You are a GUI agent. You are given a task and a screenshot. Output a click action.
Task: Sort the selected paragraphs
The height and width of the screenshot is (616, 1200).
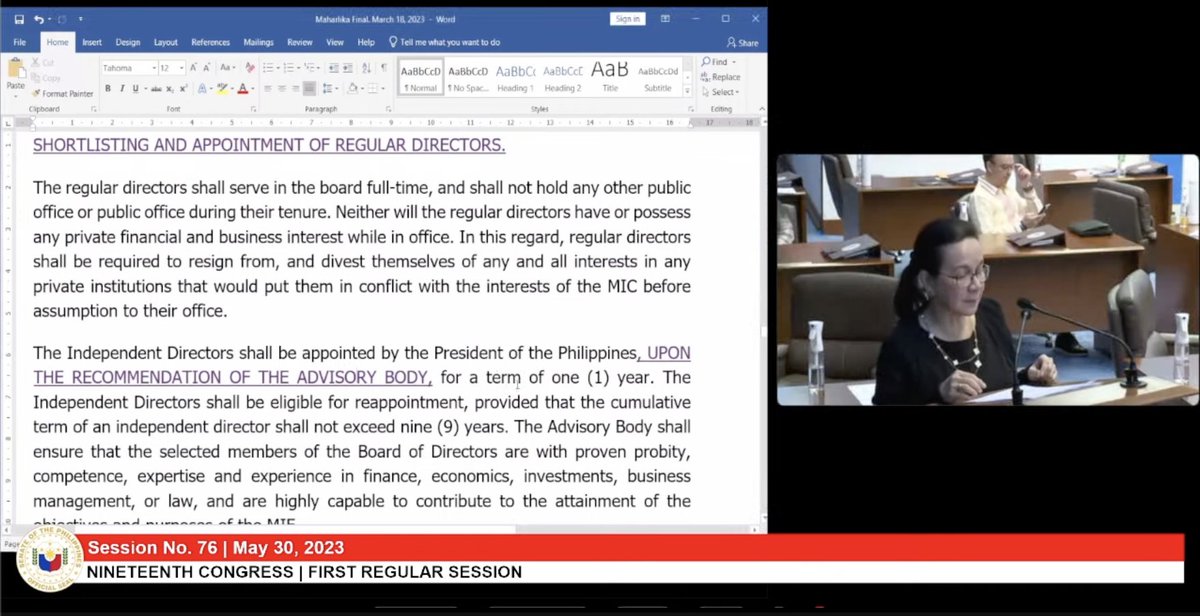[366, 68]
